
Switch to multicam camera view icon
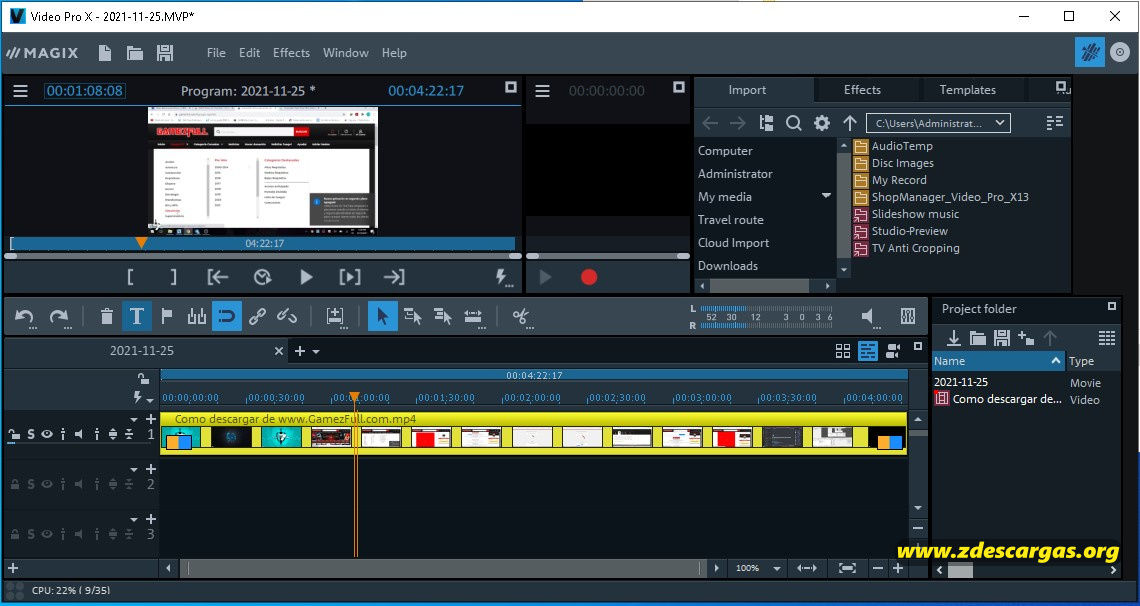tap(894, 351)
